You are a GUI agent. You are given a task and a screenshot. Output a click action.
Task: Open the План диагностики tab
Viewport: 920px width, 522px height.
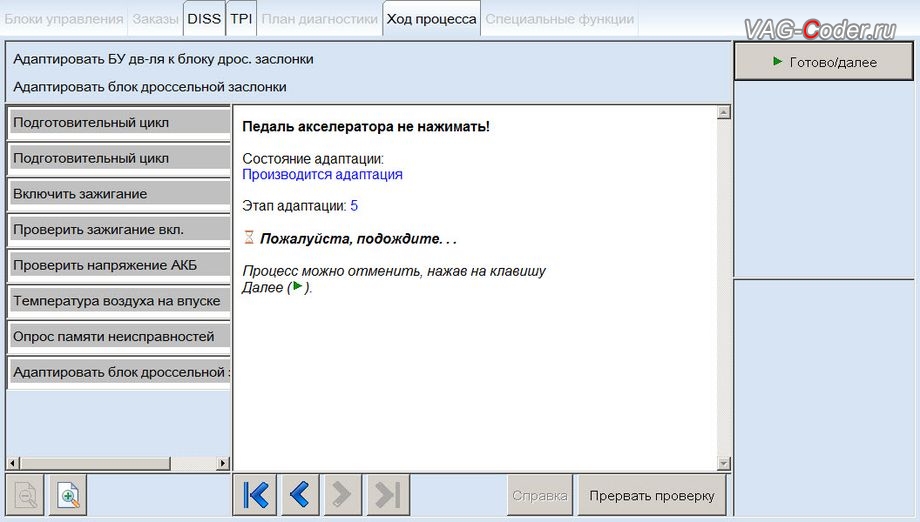(320, 19)
